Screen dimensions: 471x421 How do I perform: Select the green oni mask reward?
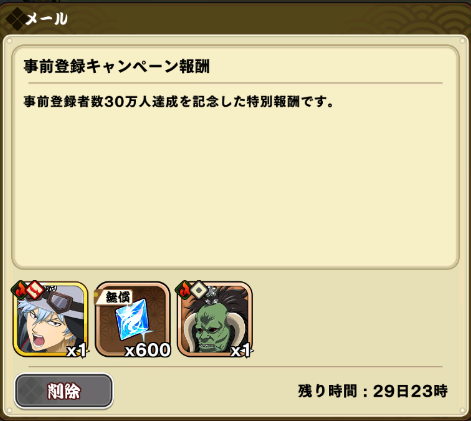point(215,319)
